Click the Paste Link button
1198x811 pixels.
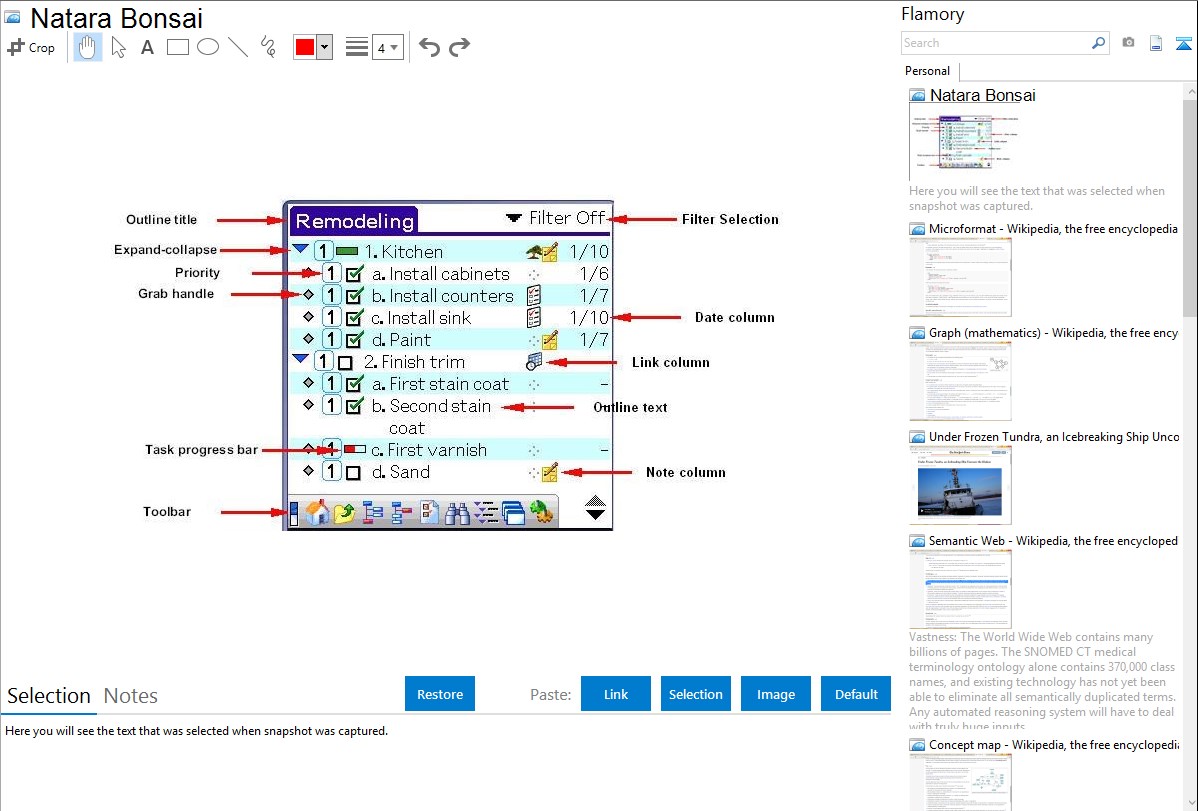click(616, 694)
